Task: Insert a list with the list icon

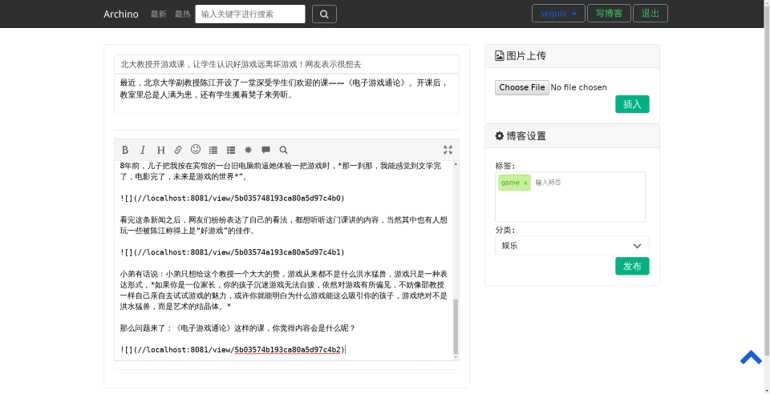Action: click(x=231, y=150)
